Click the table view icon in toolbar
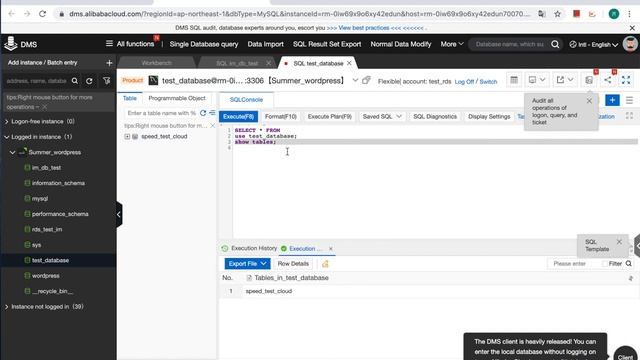The width and height of the screenshot is (640, 360). tap(514, 80)
